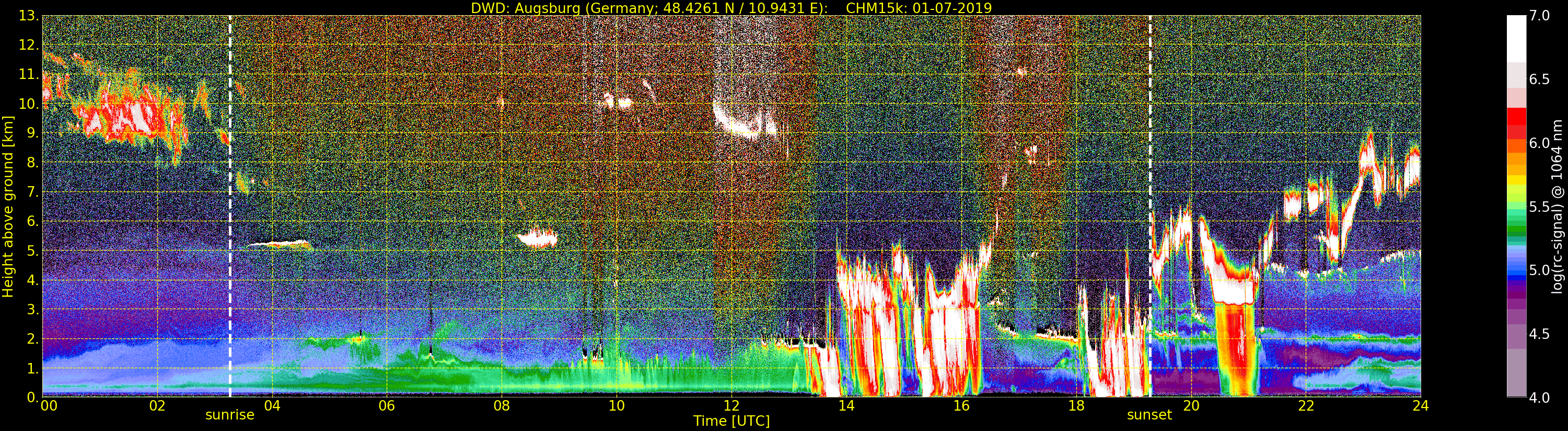
Task: Click the x-axis tick label '00'
Action: tap(48, 405)
